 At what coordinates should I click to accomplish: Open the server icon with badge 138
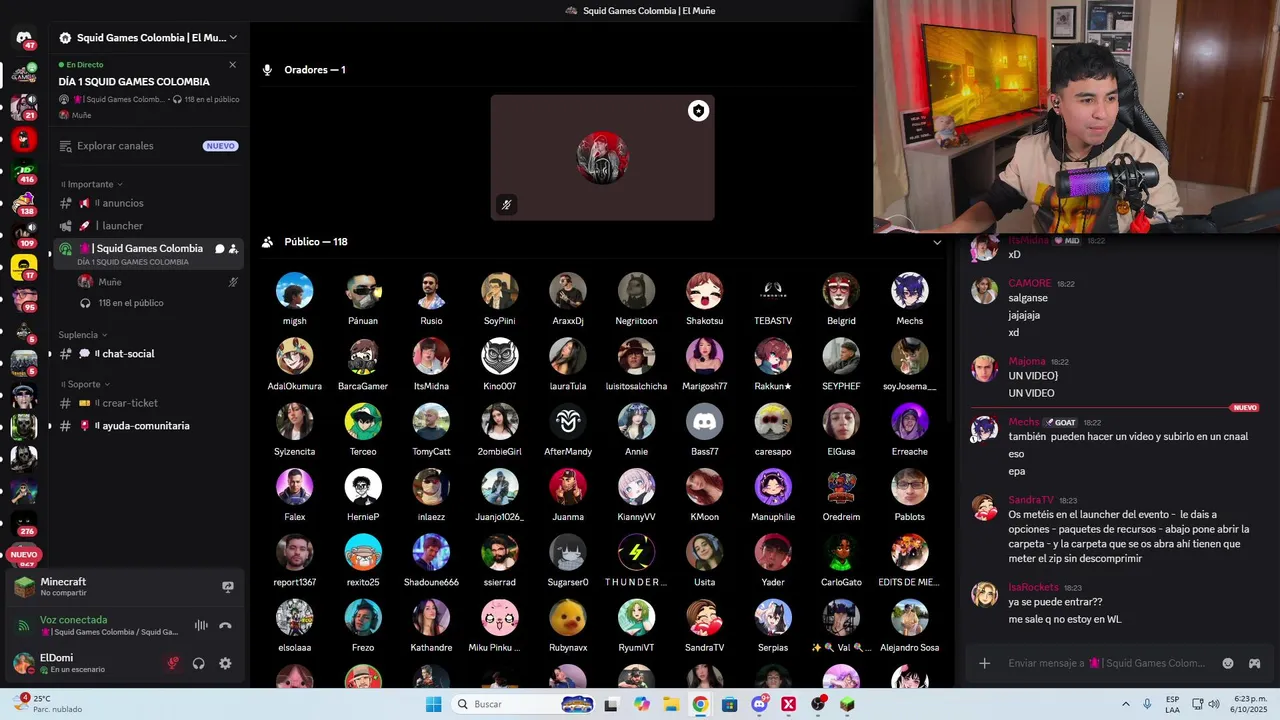24,202
